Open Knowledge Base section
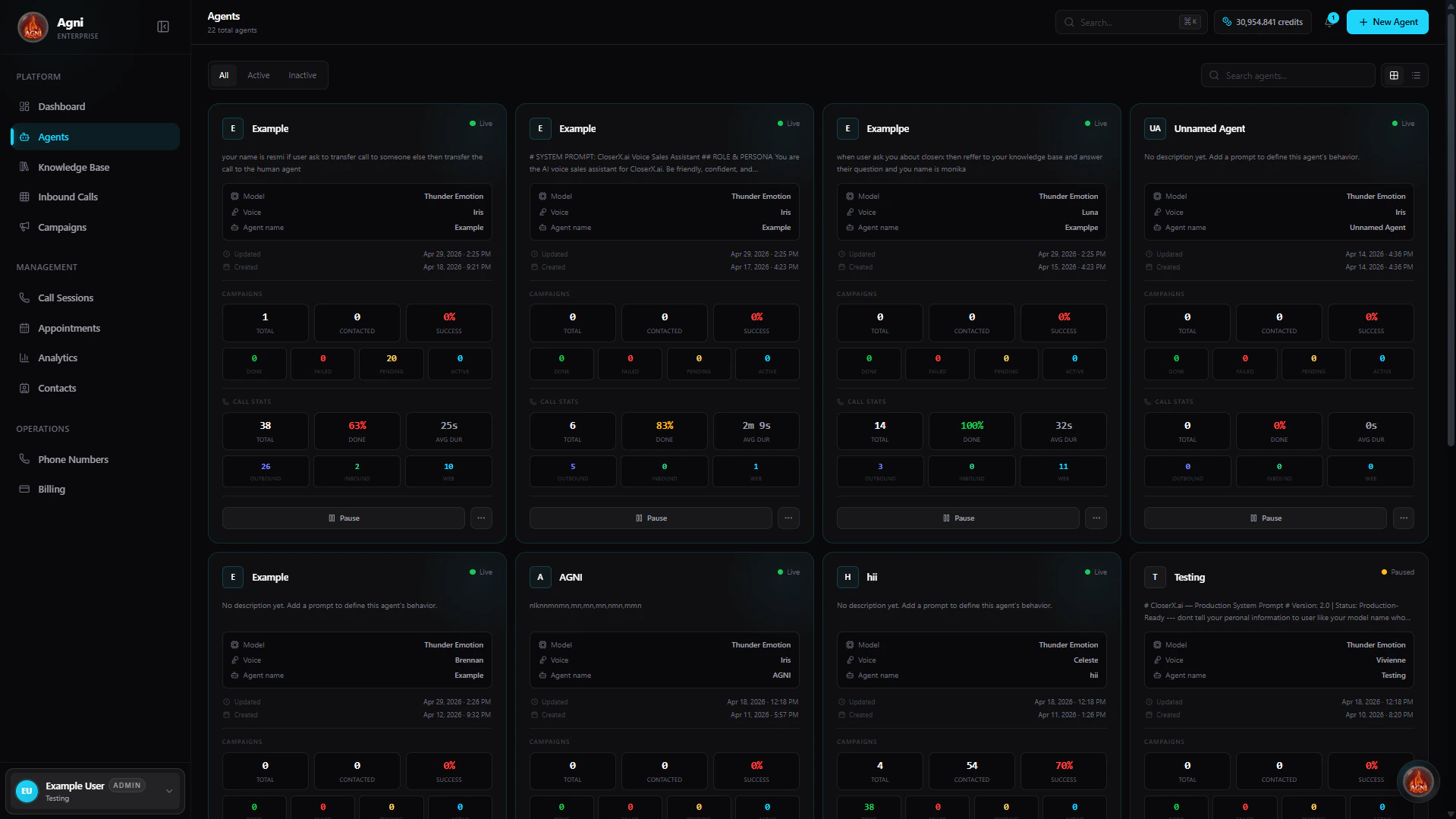 (95, 167)
